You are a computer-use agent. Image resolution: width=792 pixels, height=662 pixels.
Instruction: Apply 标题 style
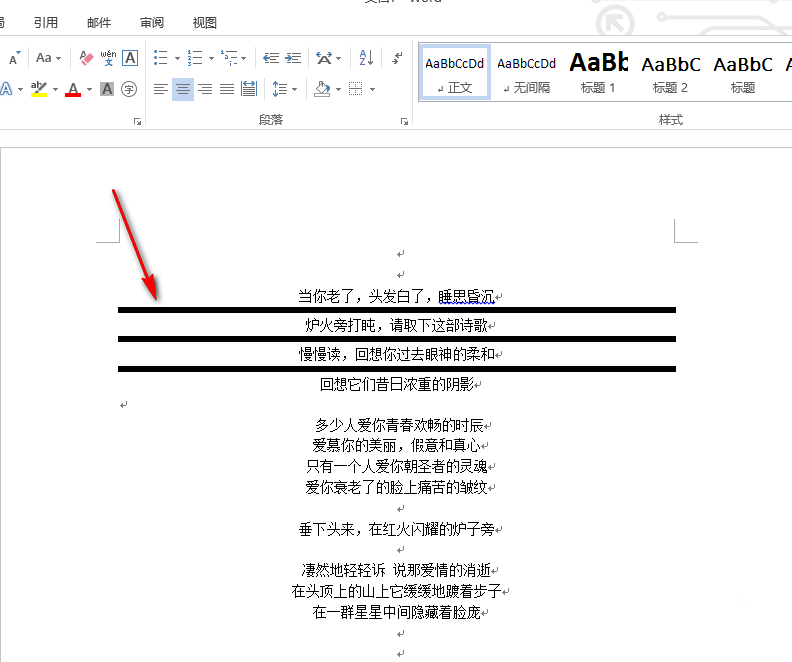coord(742,72)
